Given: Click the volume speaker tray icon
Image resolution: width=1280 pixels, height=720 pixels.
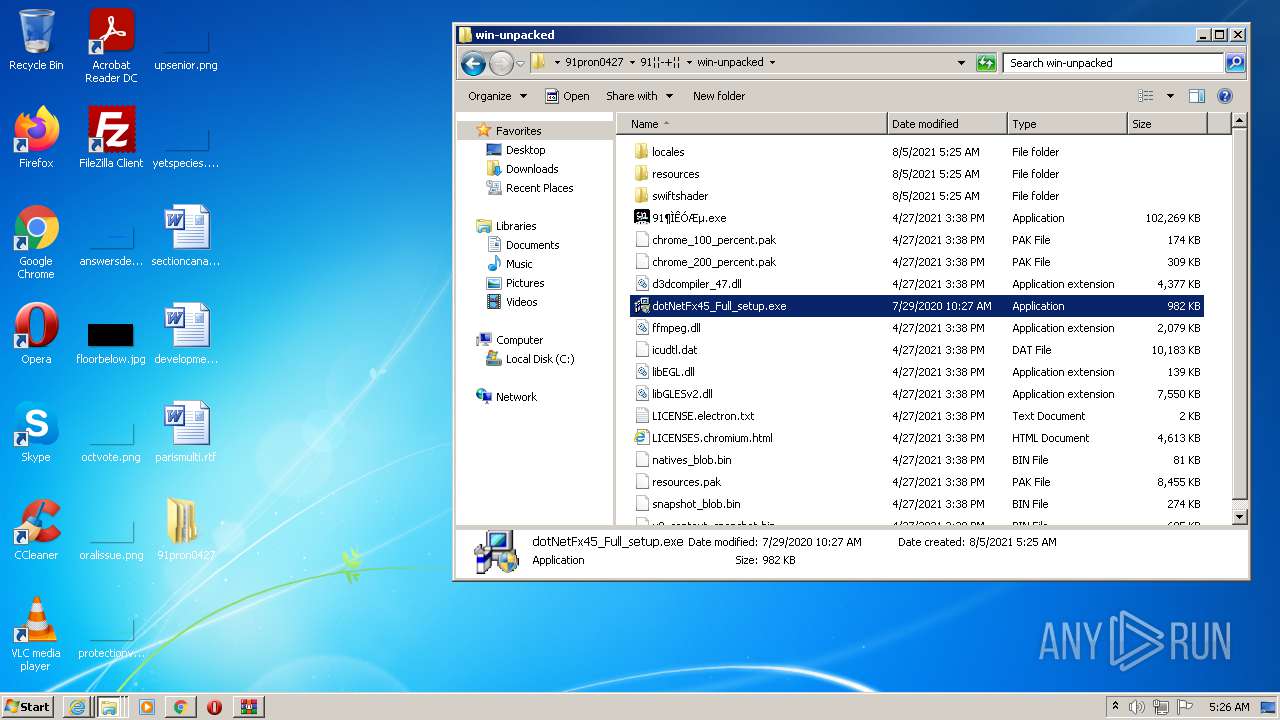Looking at the screenshot, I should click(x=1137, y=707).
